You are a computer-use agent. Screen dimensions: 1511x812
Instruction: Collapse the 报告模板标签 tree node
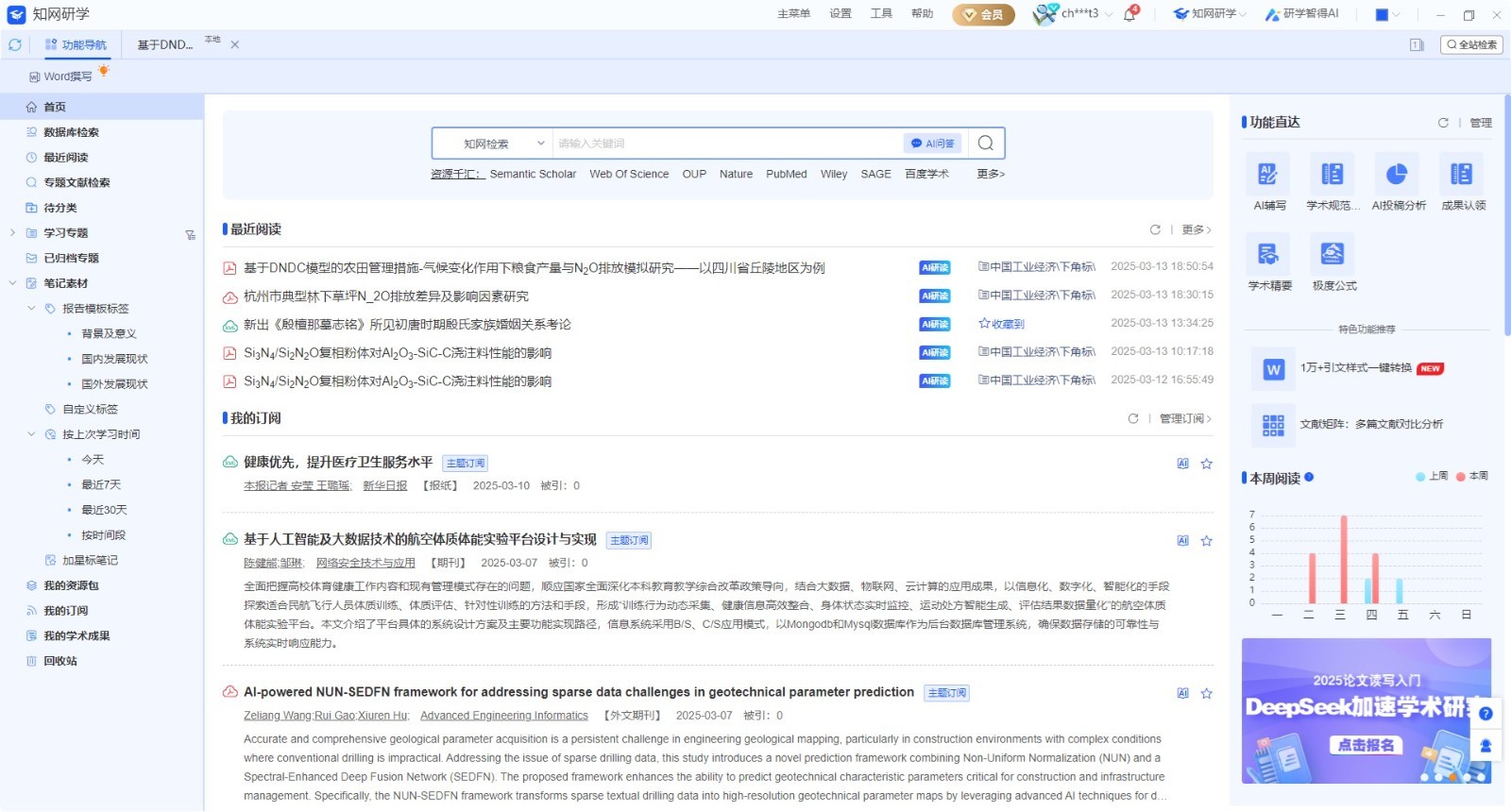pos(31,309)
